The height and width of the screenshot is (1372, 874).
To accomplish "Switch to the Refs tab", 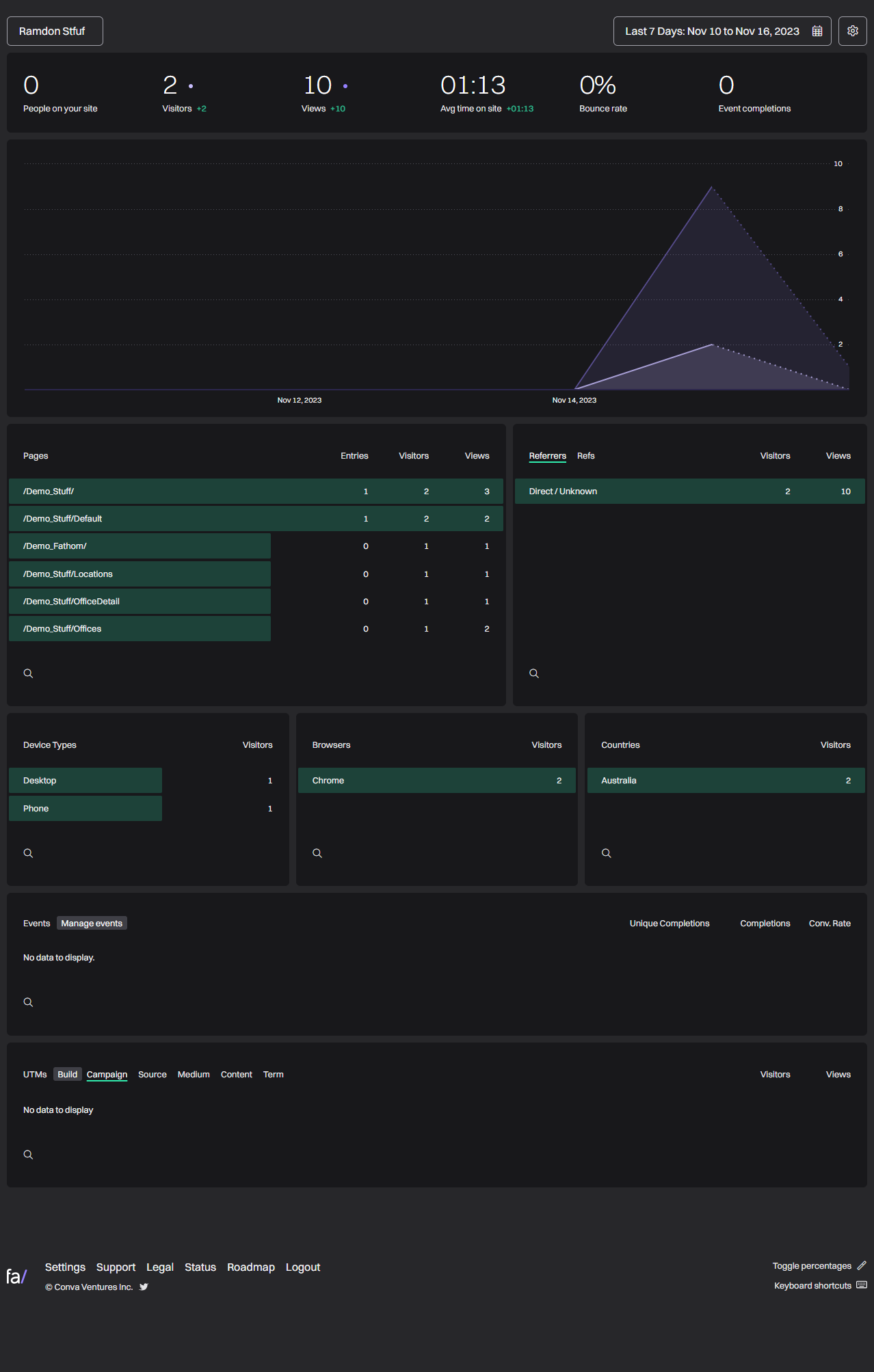I will [x=585, y=456].
